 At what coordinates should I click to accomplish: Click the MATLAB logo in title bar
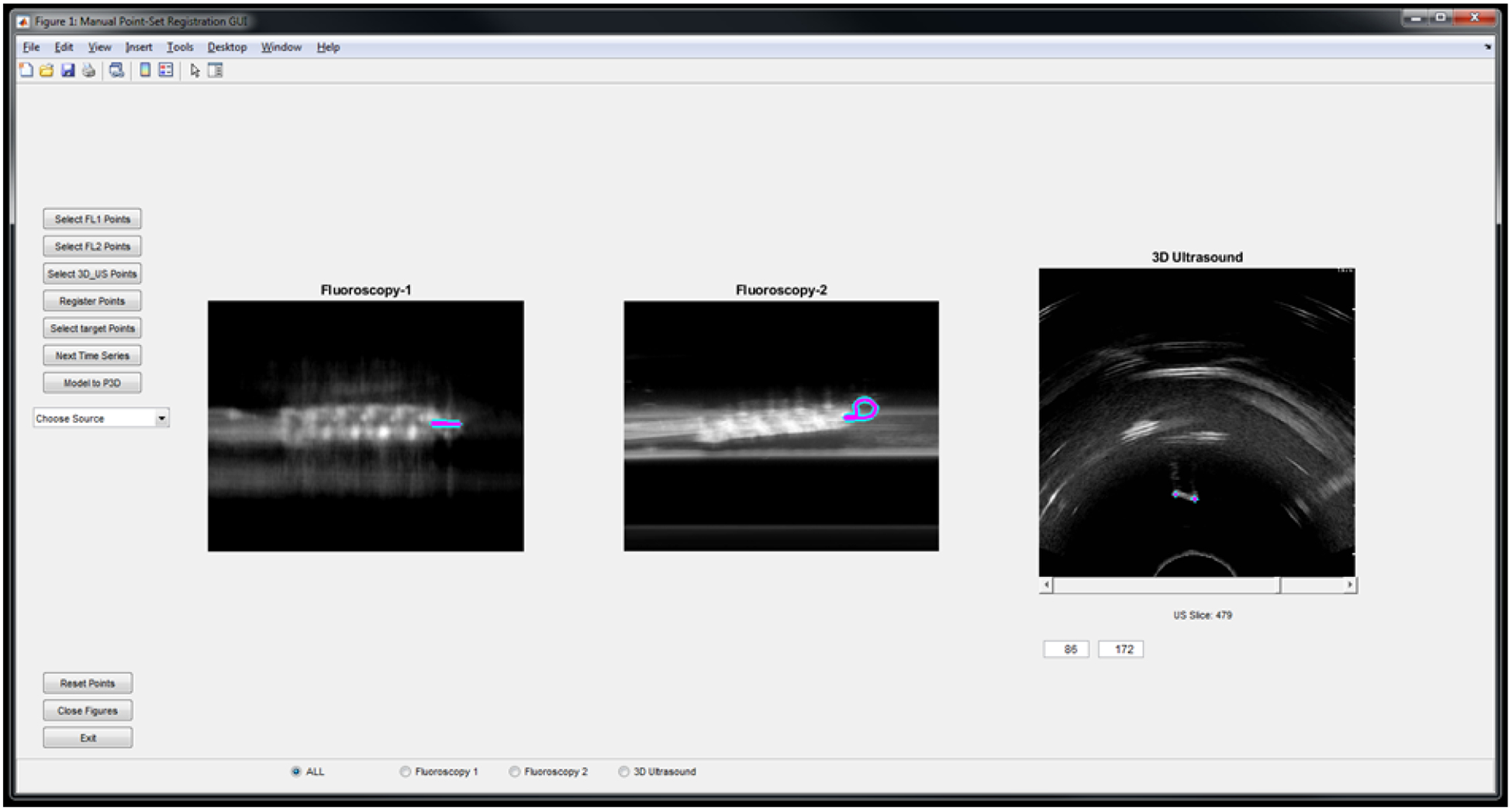coord(23,22)
